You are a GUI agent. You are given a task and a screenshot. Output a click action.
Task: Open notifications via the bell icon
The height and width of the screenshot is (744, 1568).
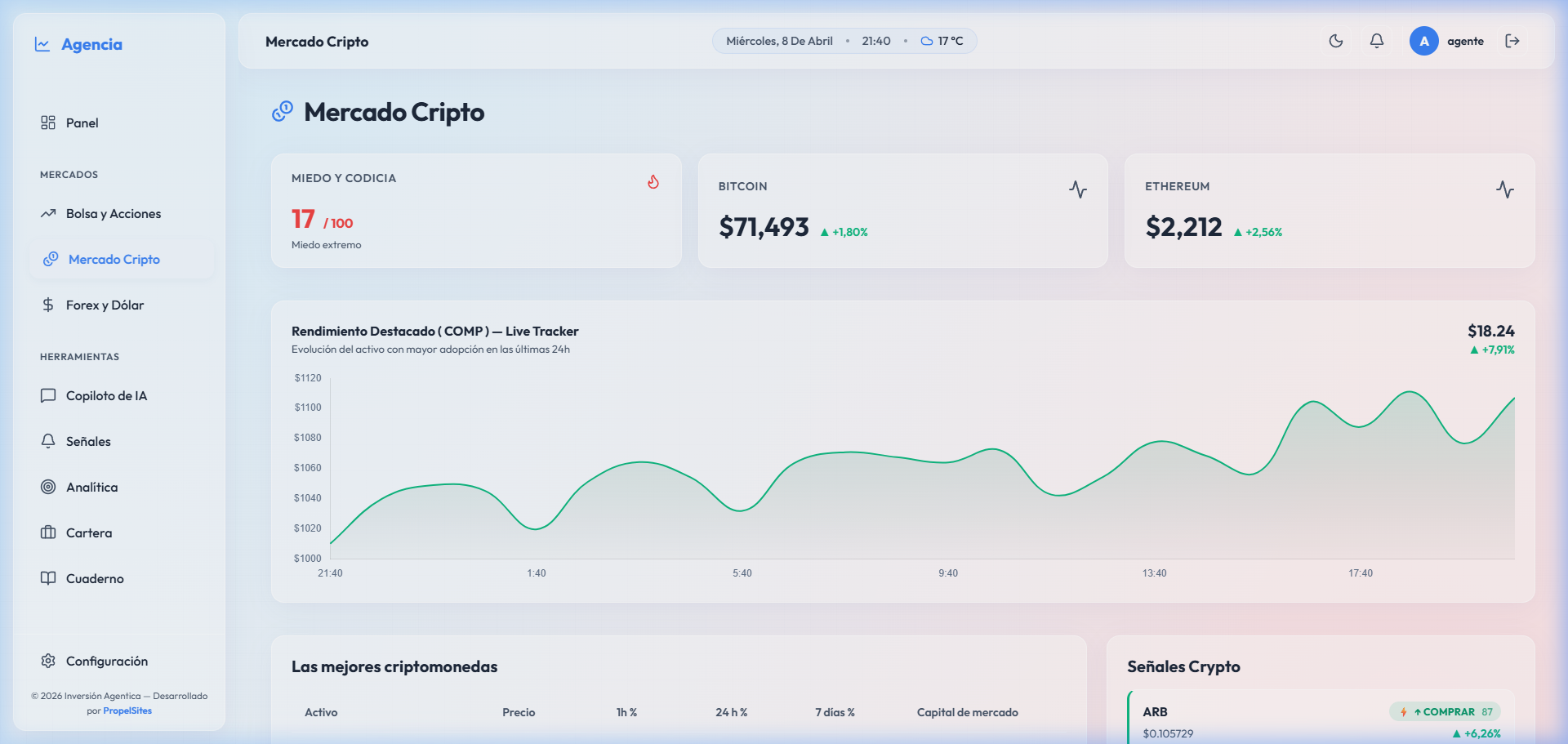tap(1377, 41)
